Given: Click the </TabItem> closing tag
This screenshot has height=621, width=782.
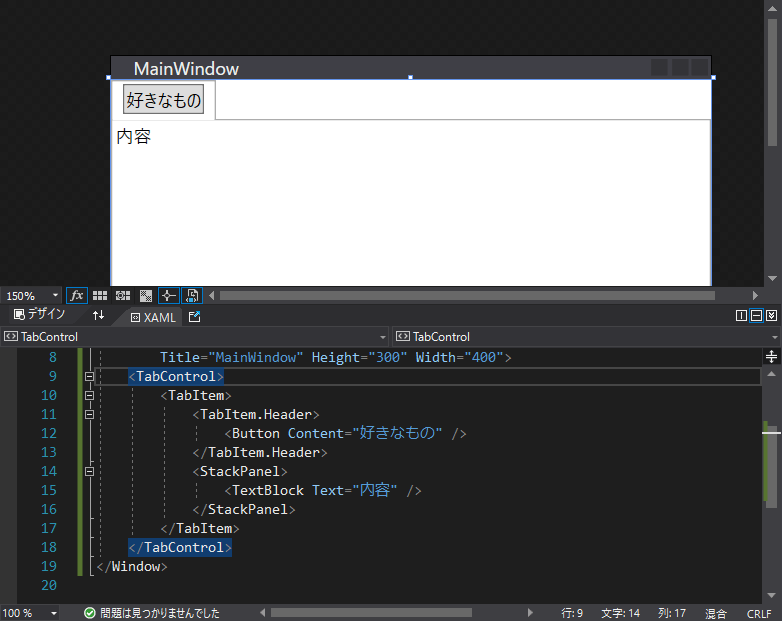Looking at the screenshot, I should 200,529.
